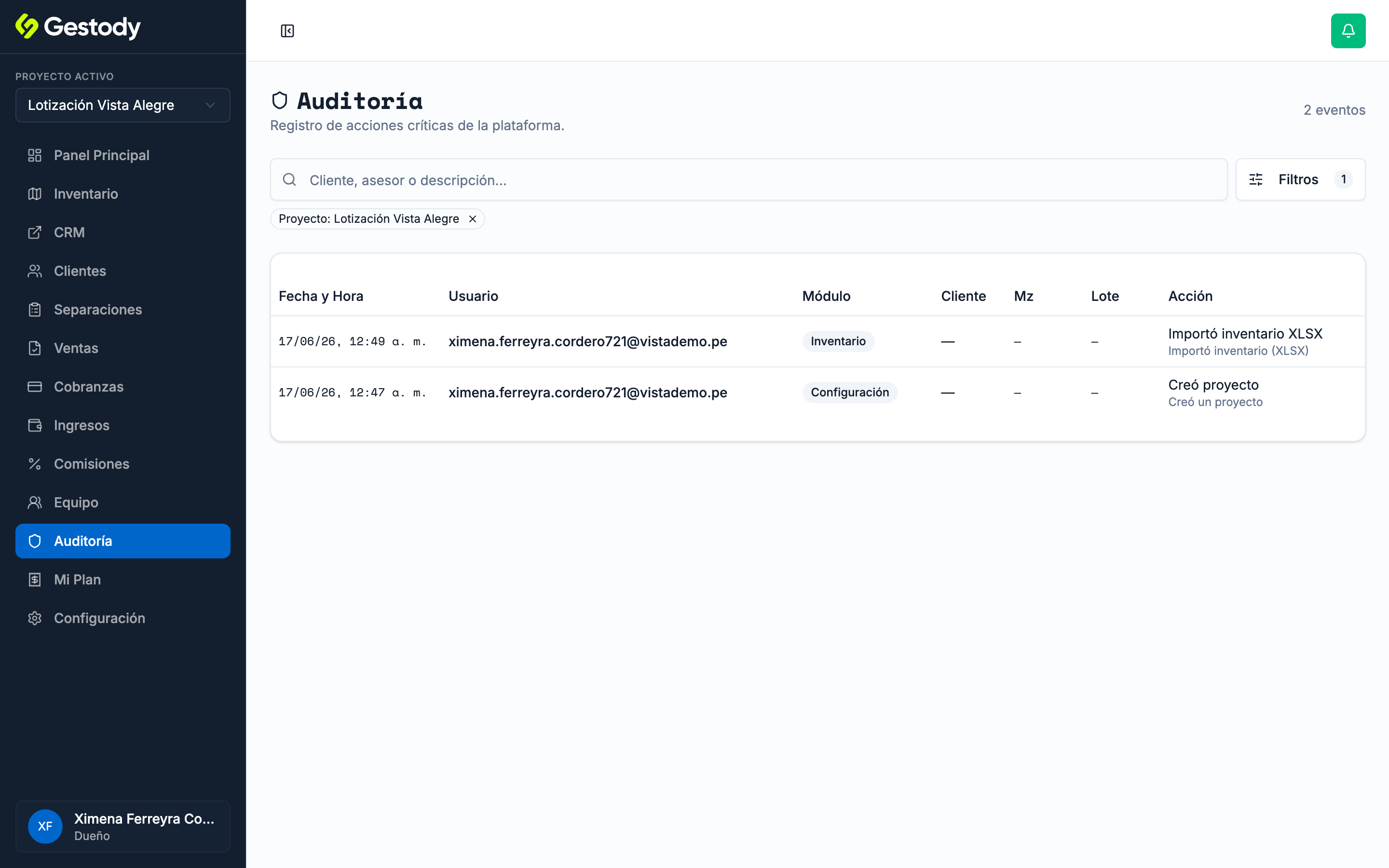Select the 12:49 a. m. timestamp
1389x868 pixels.
353,341
